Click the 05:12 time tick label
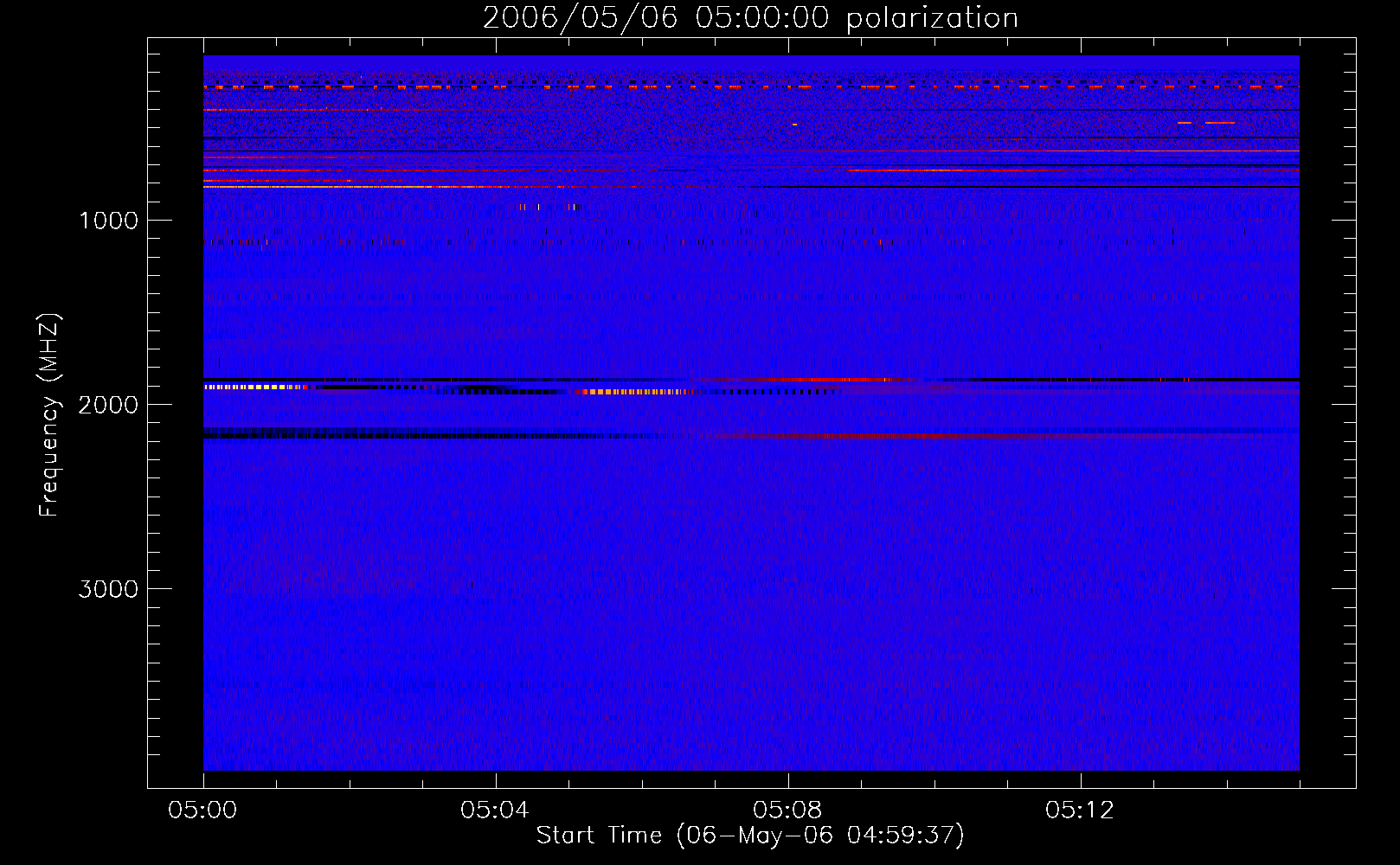The height and width of the screenshot is (865, 1400). [x=1080, y=811]
